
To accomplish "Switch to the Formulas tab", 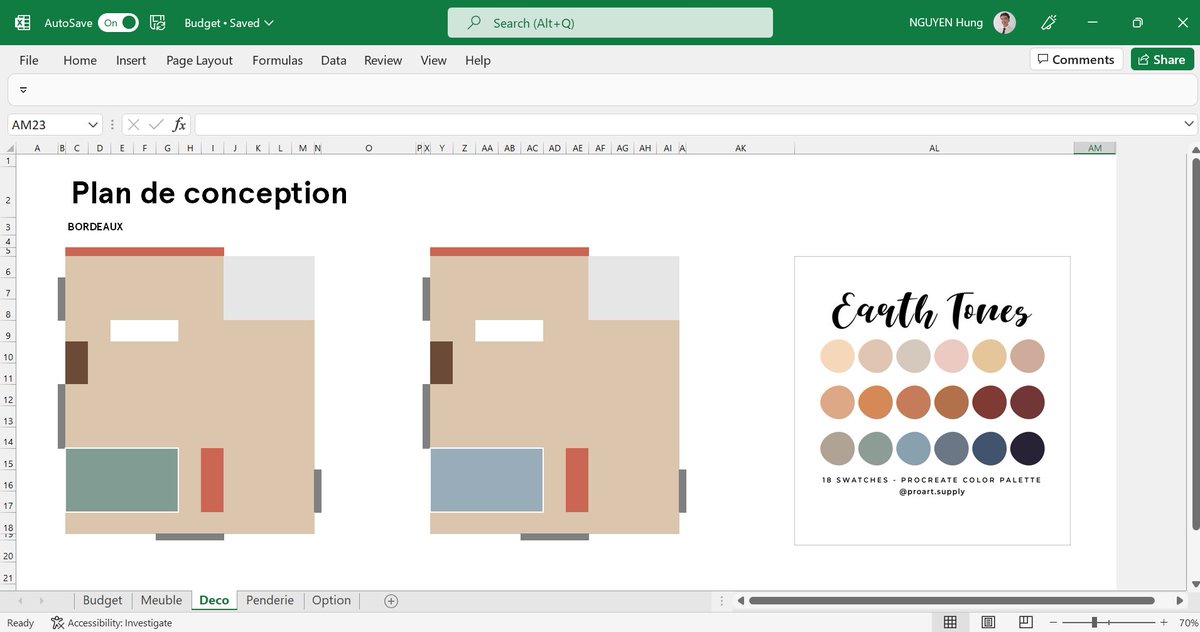I will (x=277, y=60).
